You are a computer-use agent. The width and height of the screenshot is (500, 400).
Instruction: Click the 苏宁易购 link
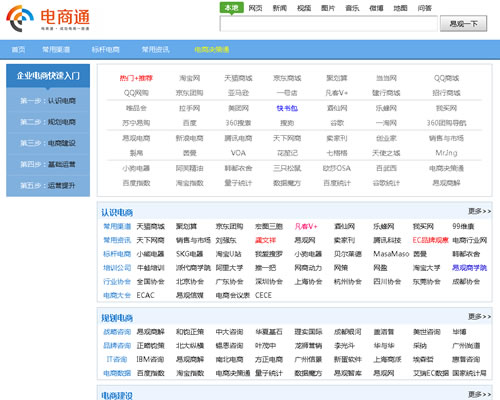point(136,123)
